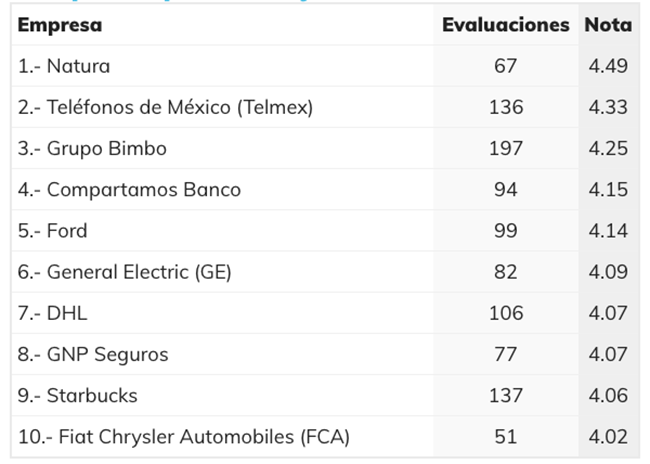
Task: Click Teléfonos de México (Telmex) entry
Action: coord(165,107)
